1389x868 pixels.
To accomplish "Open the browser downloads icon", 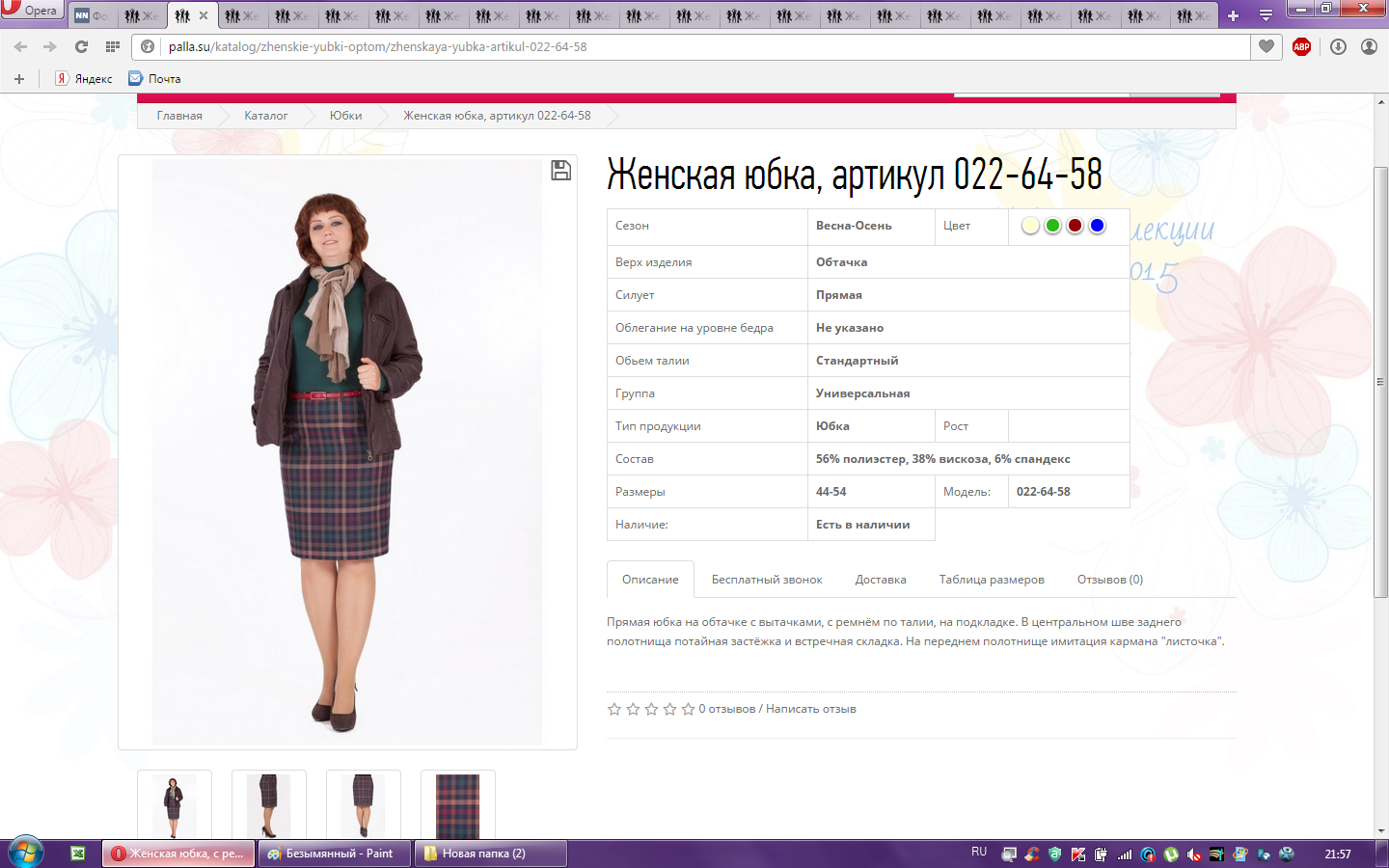I will pos(1338,46).
